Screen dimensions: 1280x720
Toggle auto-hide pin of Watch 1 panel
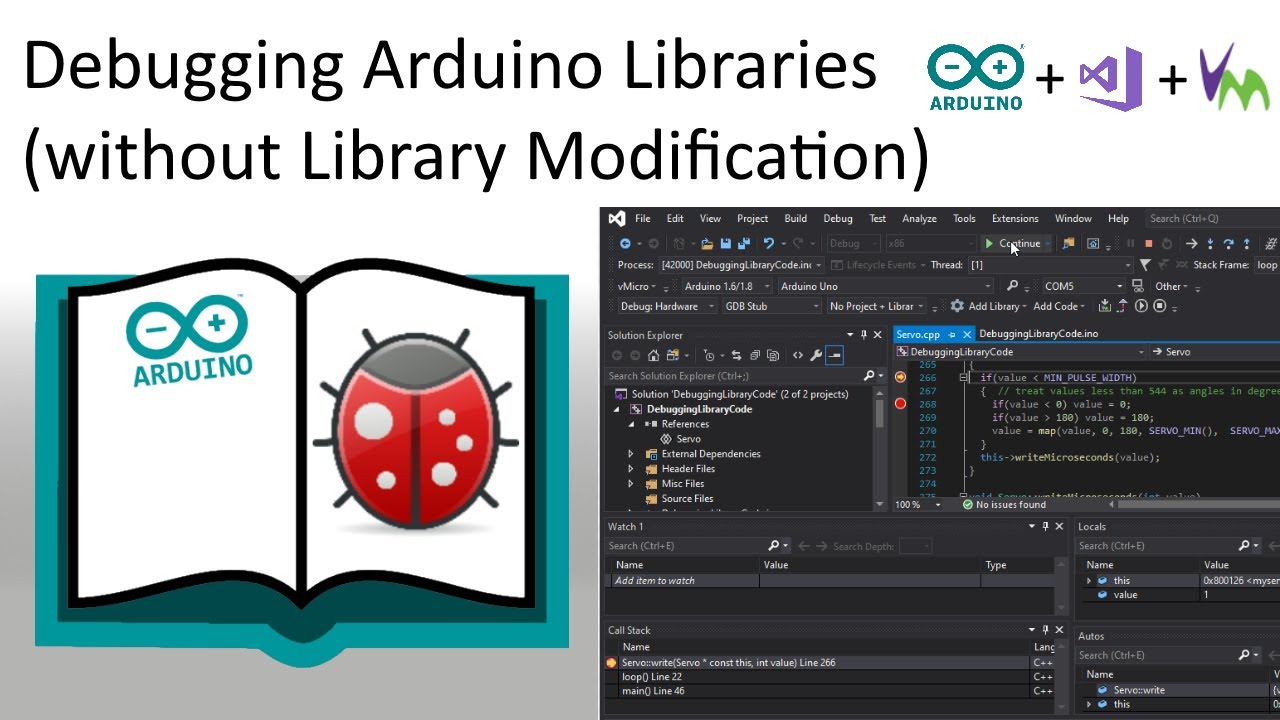pyautogui.click(x=1045, y=526)
